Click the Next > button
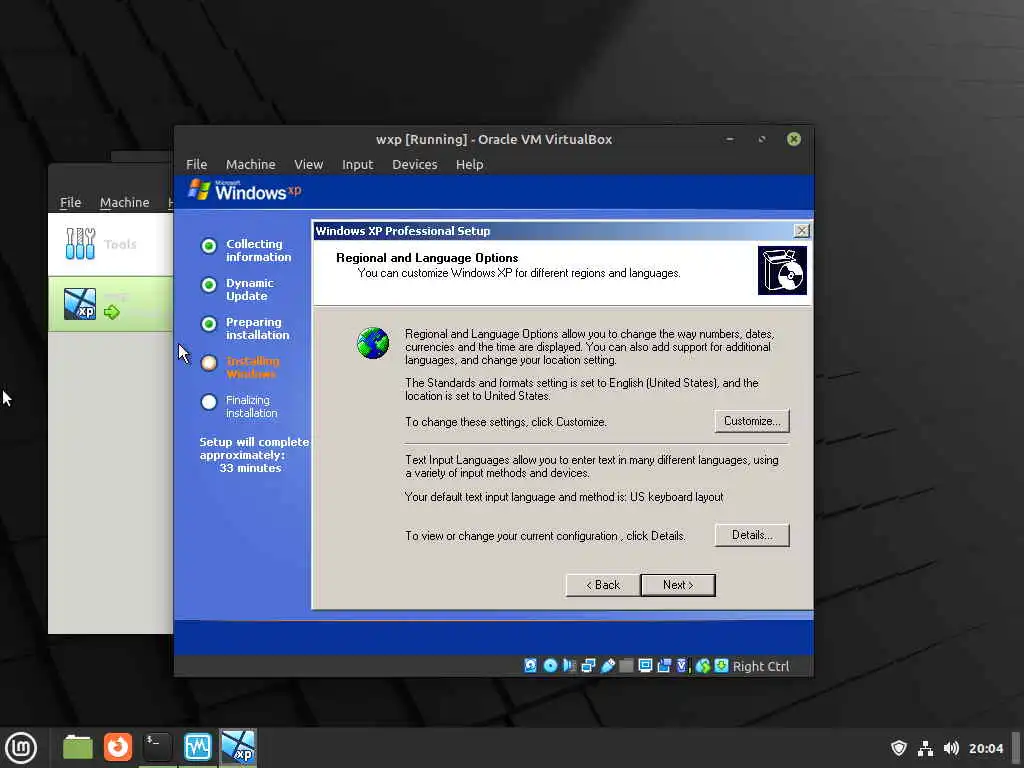 pyautogui.click(x=678, y=584)
